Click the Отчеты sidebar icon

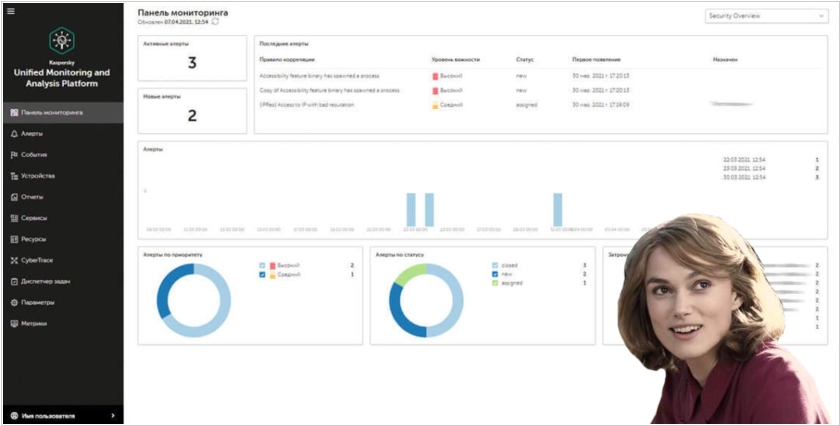coord(13,197)
